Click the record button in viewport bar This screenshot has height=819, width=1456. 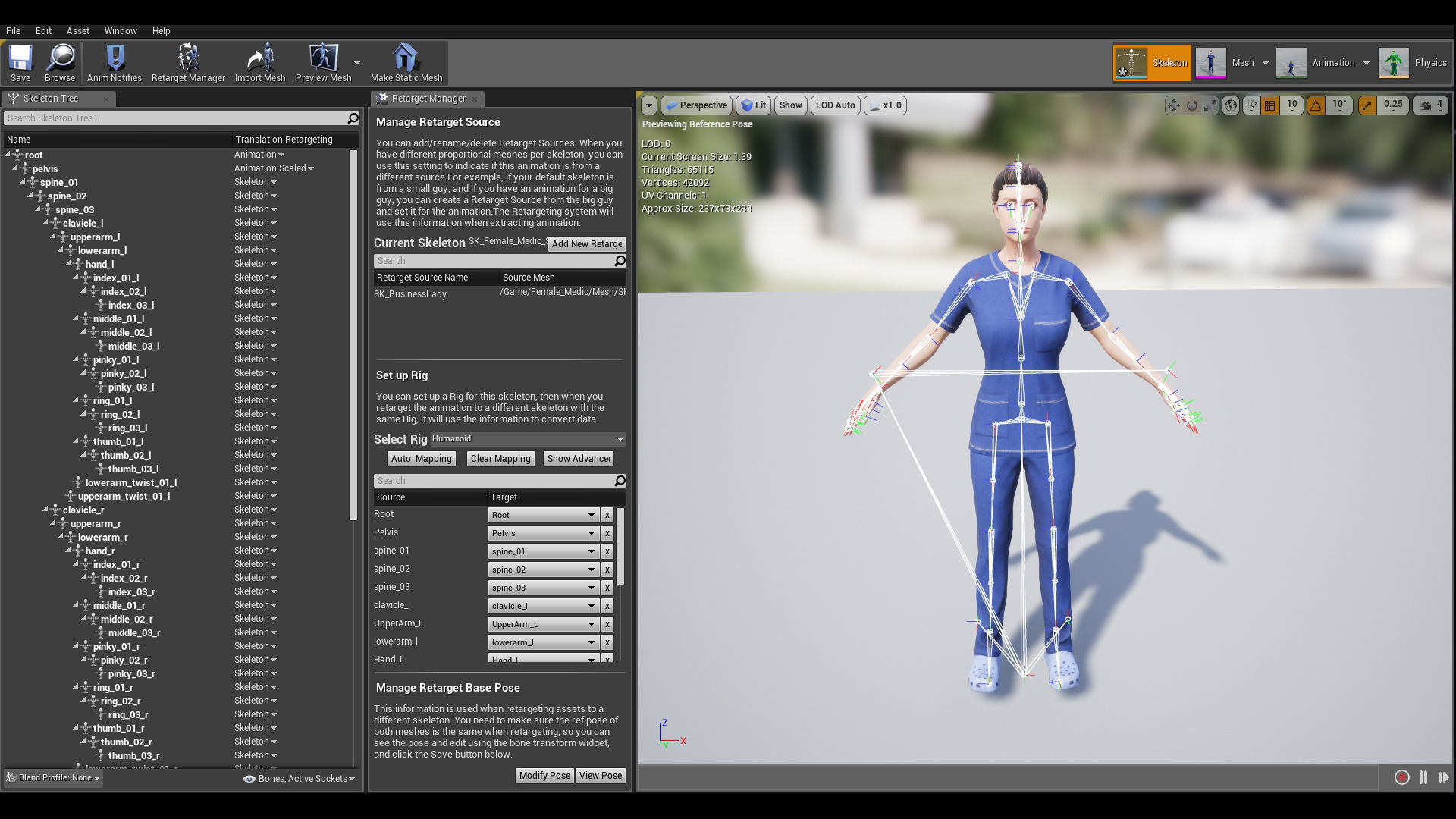(x=1401, y=777)
